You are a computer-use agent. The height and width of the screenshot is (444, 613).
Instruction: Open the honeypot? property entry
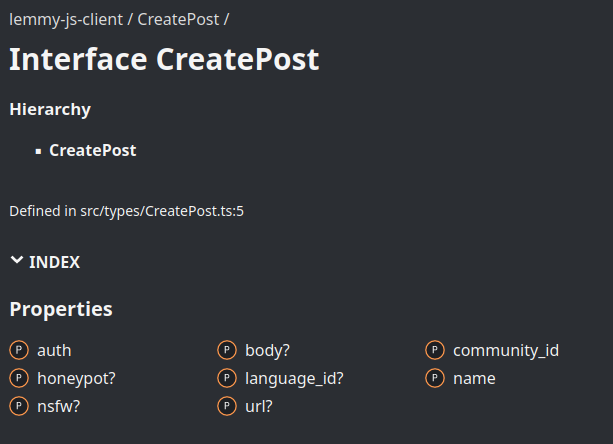tap(76, 379)
